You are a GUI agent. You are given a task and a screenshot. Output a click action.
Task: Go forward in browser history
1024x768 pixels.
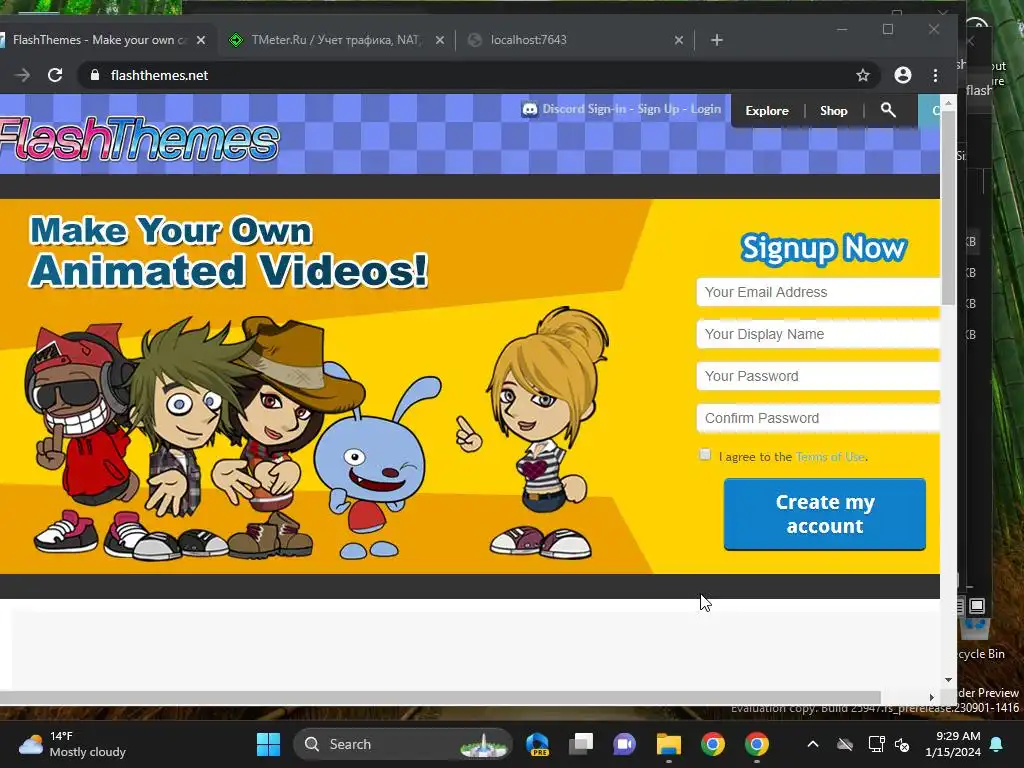coord(22,75)
